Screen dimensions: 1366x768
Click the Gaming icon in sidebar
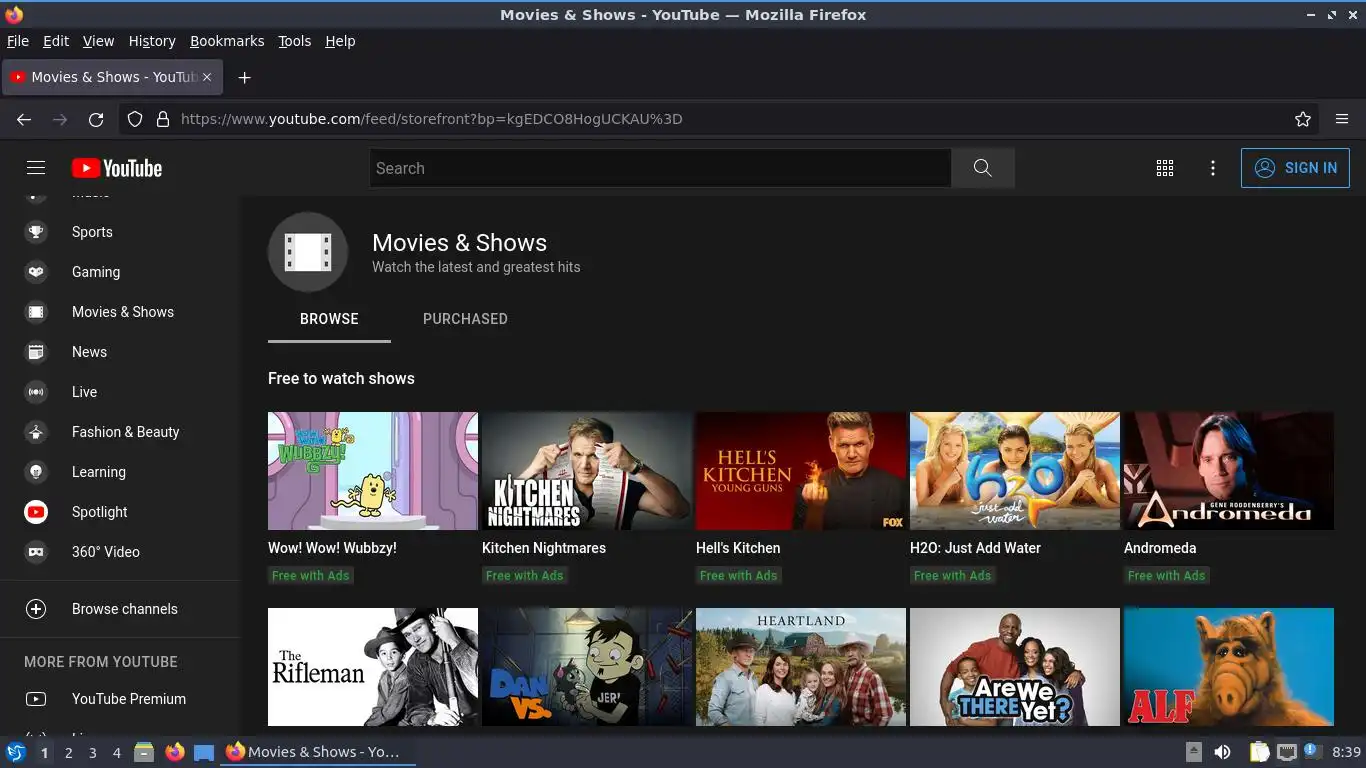[36, 272]
